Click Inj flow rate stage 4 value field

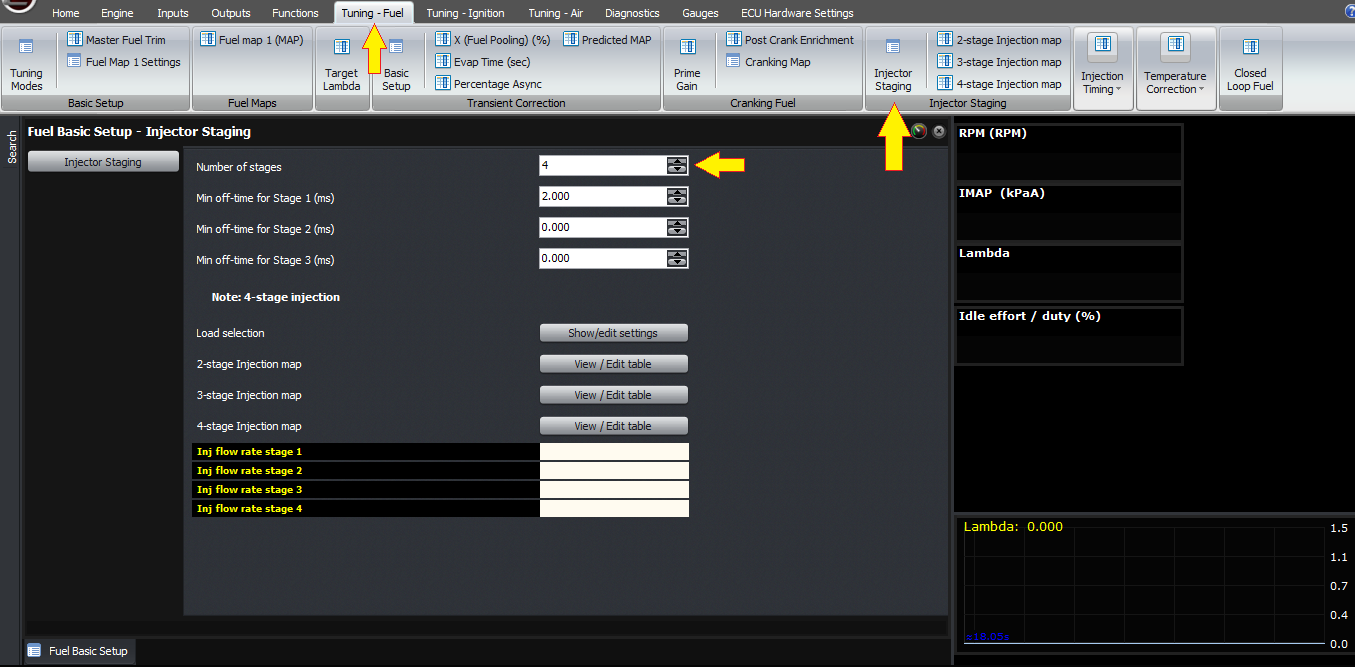pos(614,509)
